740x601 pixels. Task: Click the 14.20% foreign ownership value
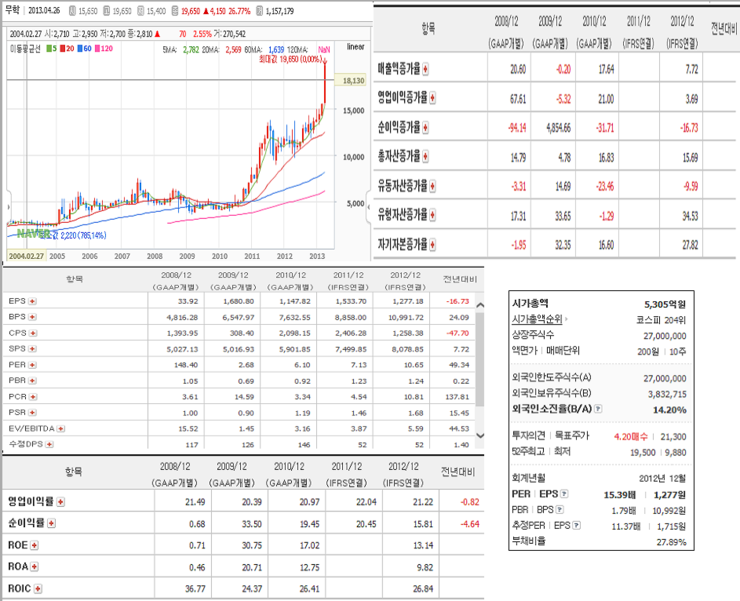pos(670,410)
